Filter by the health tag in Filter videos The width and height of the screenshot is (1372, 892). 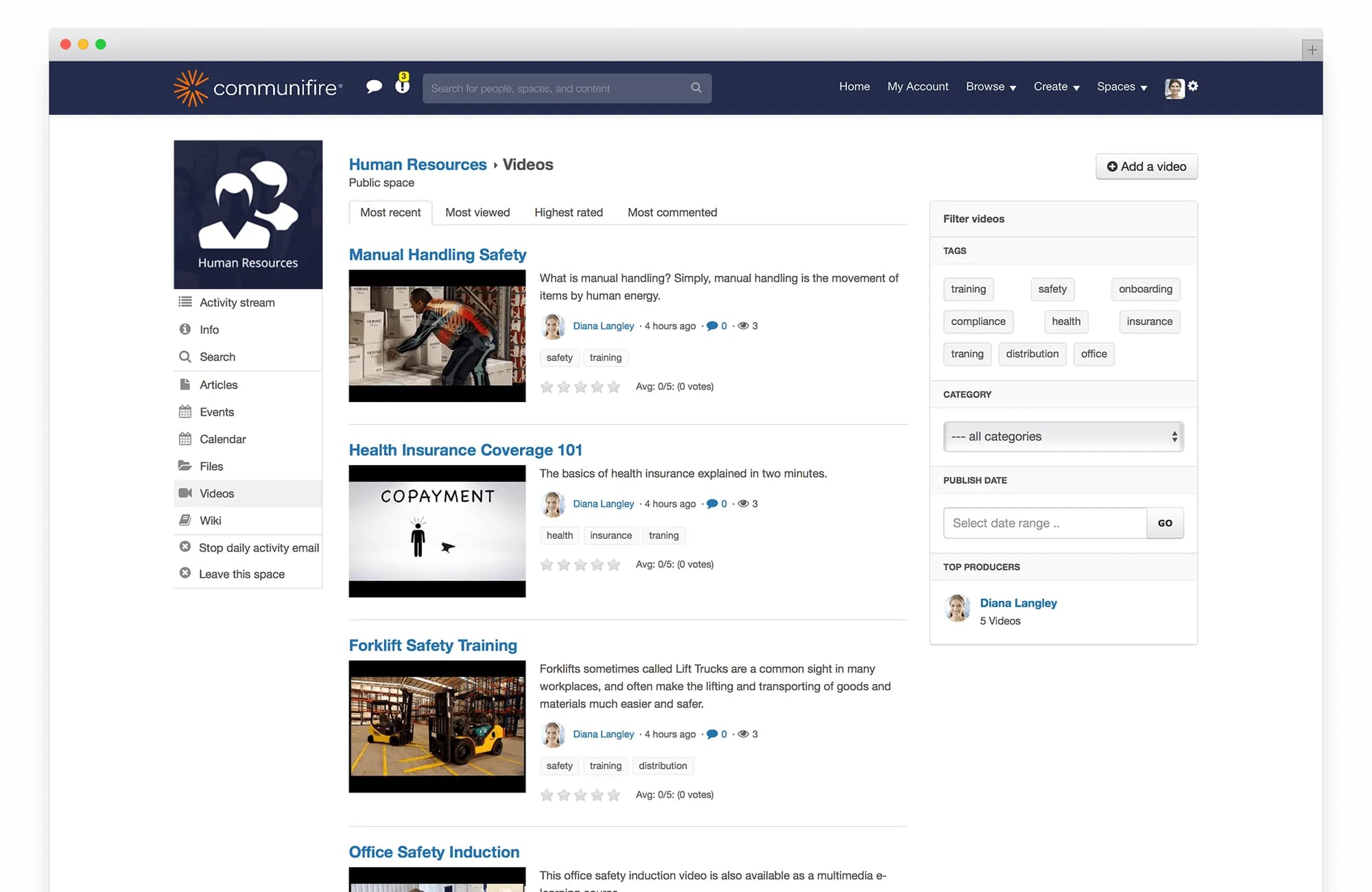tap(1066, 321)
